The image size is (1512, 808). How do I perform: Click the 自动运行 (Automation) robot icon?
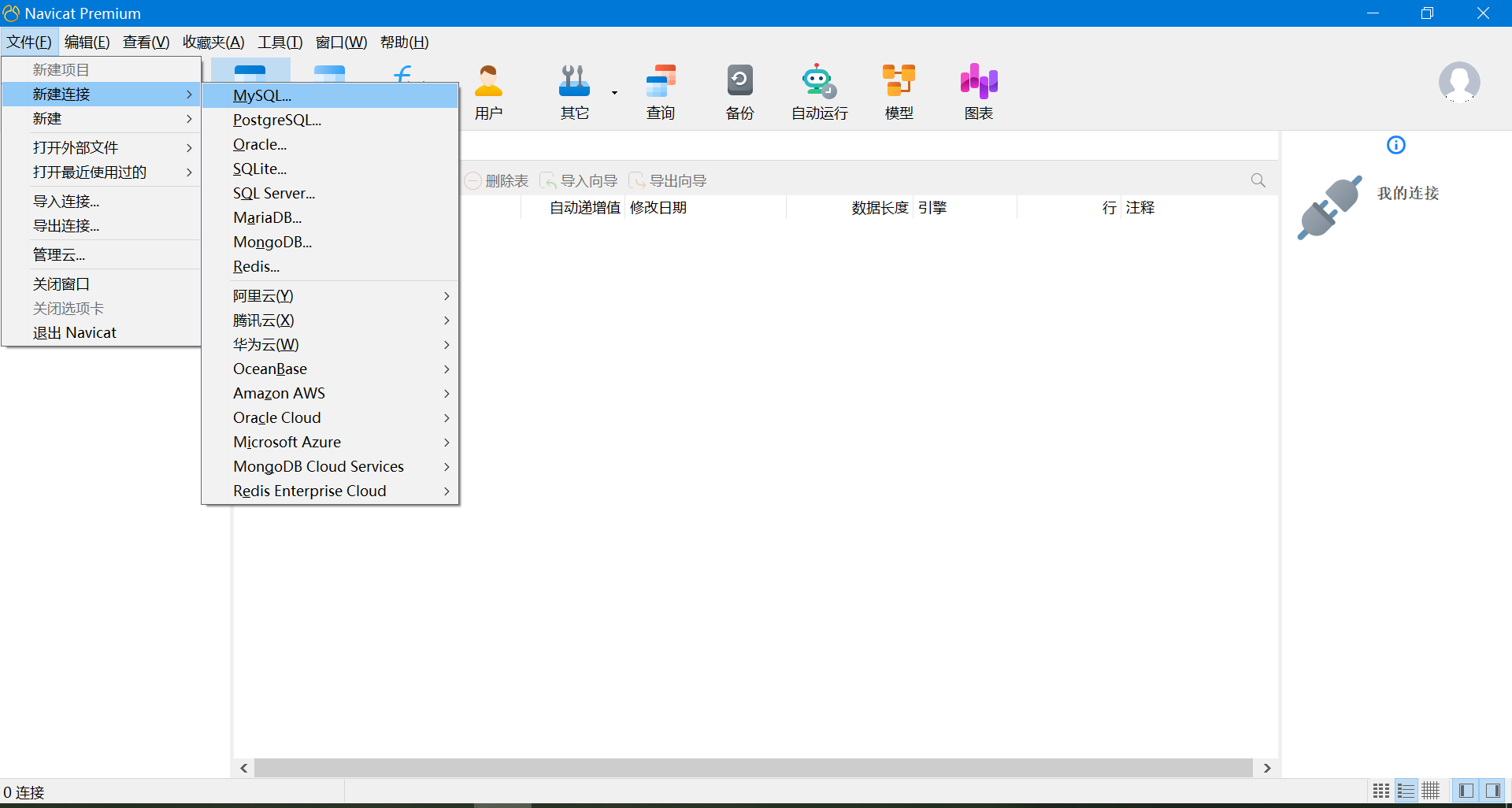[819, 91]
